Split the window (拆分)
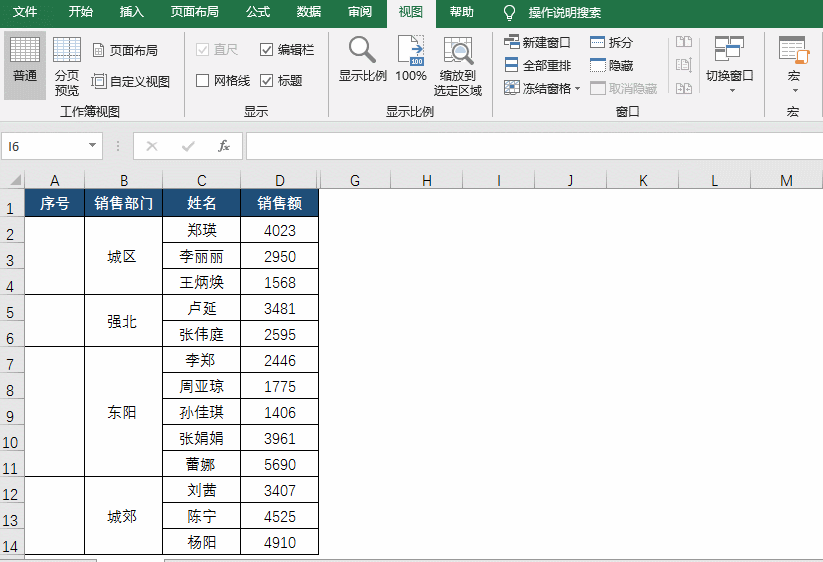This screenshot has width=823, height=562. 611,42
